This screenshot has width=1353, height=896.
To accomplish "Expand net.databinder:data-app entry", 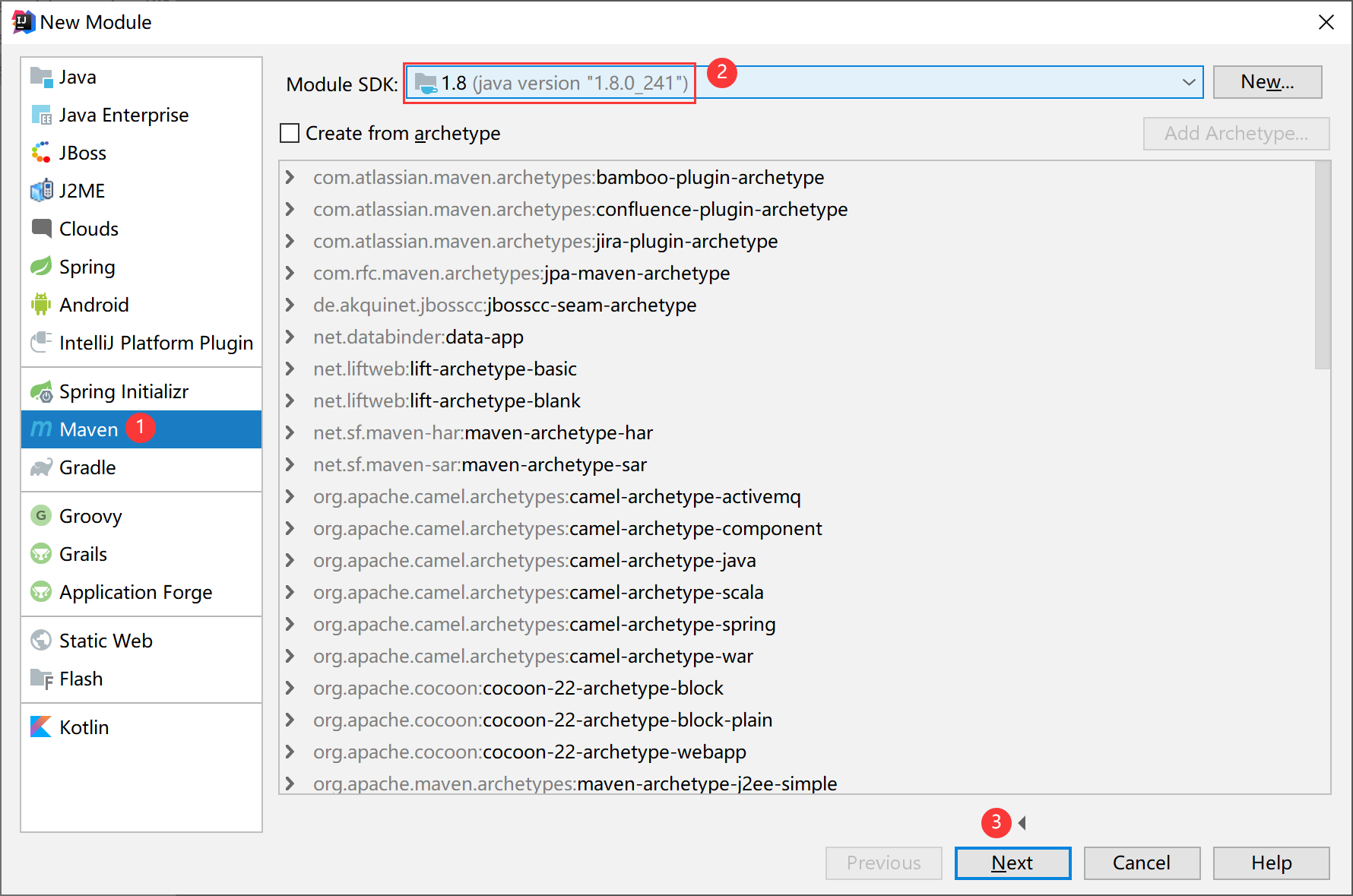I will coord(290,337).
